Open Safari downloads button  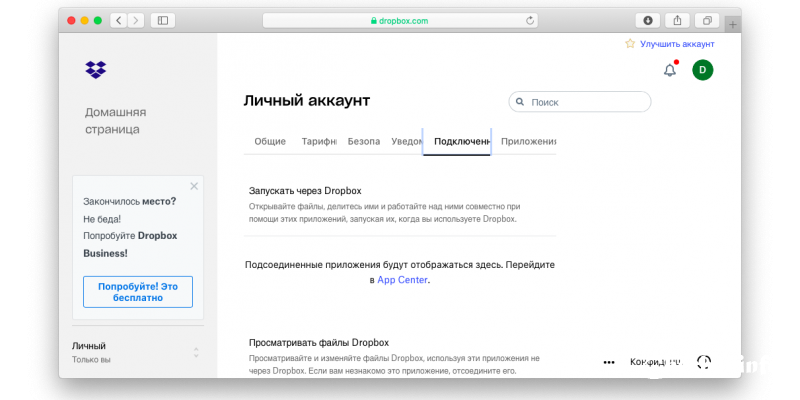tap(648, 20)
